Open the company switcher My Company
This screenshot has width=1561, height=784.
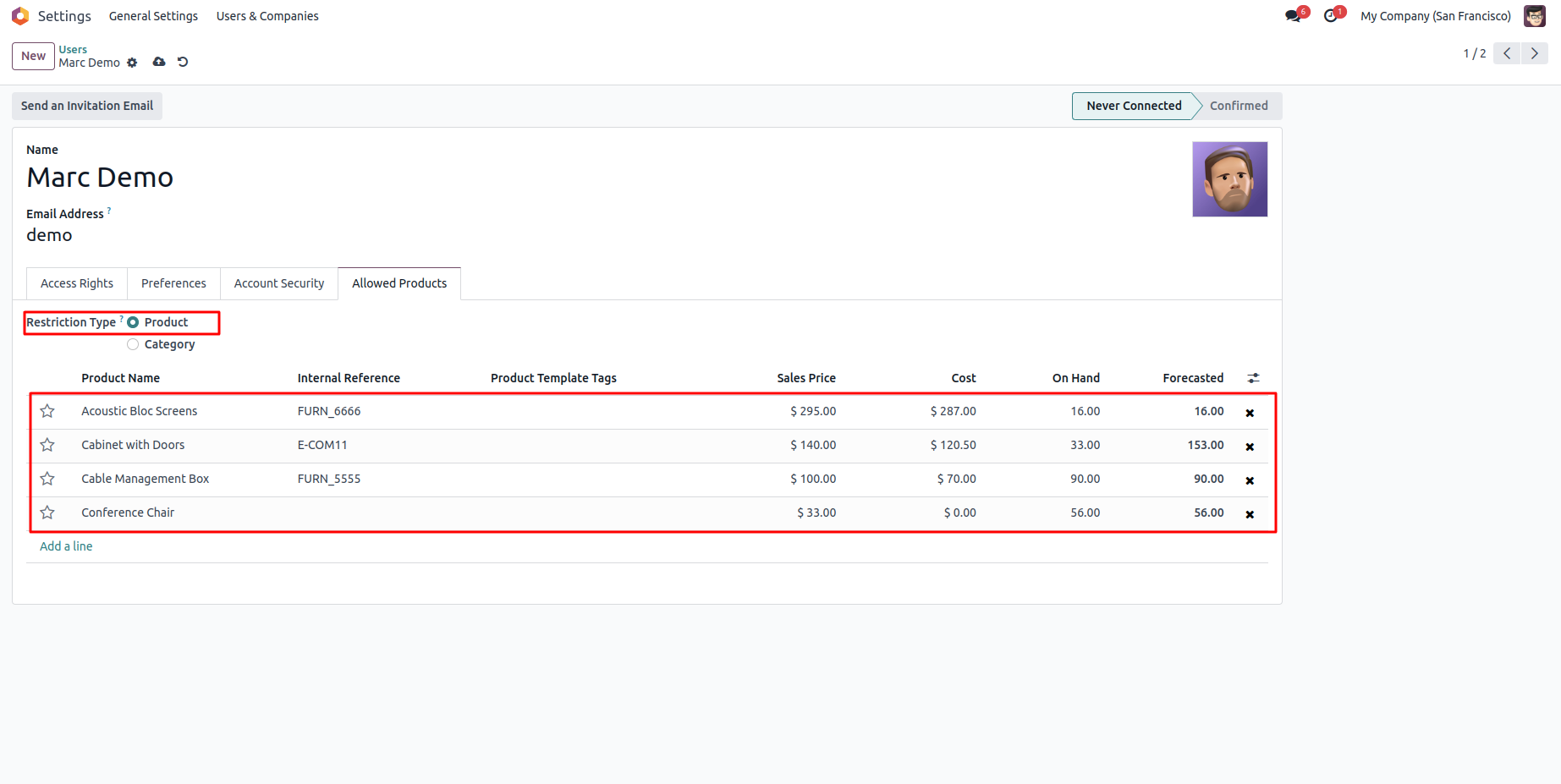coord(1435,16)
